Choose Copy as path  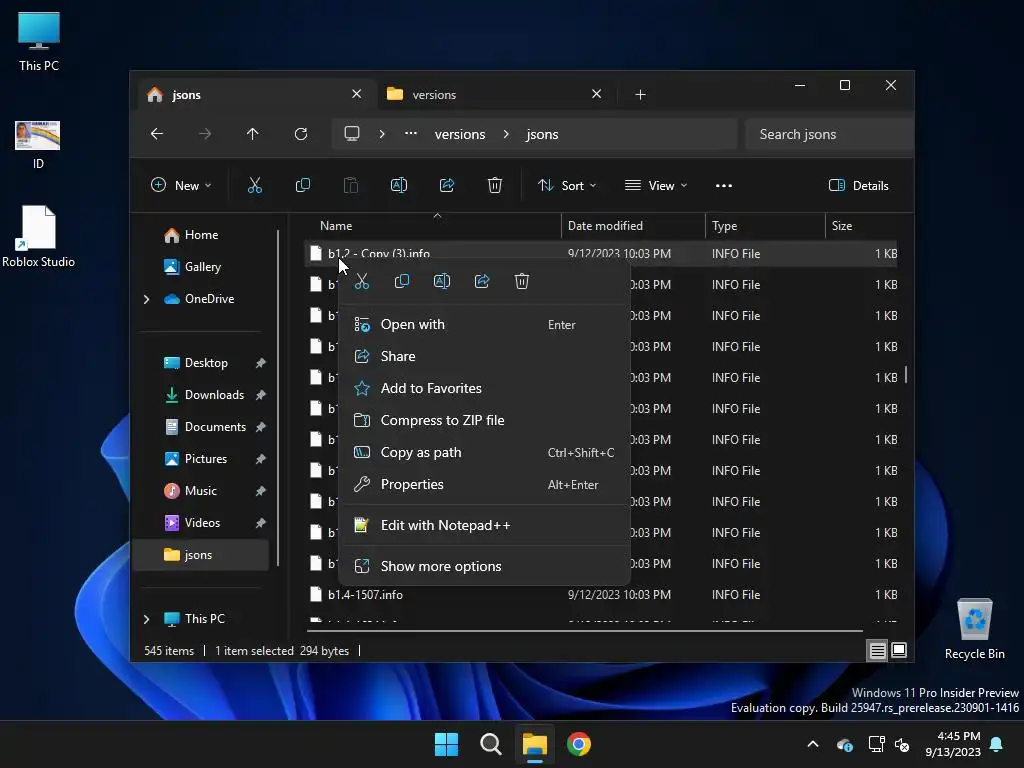(485, 453)
